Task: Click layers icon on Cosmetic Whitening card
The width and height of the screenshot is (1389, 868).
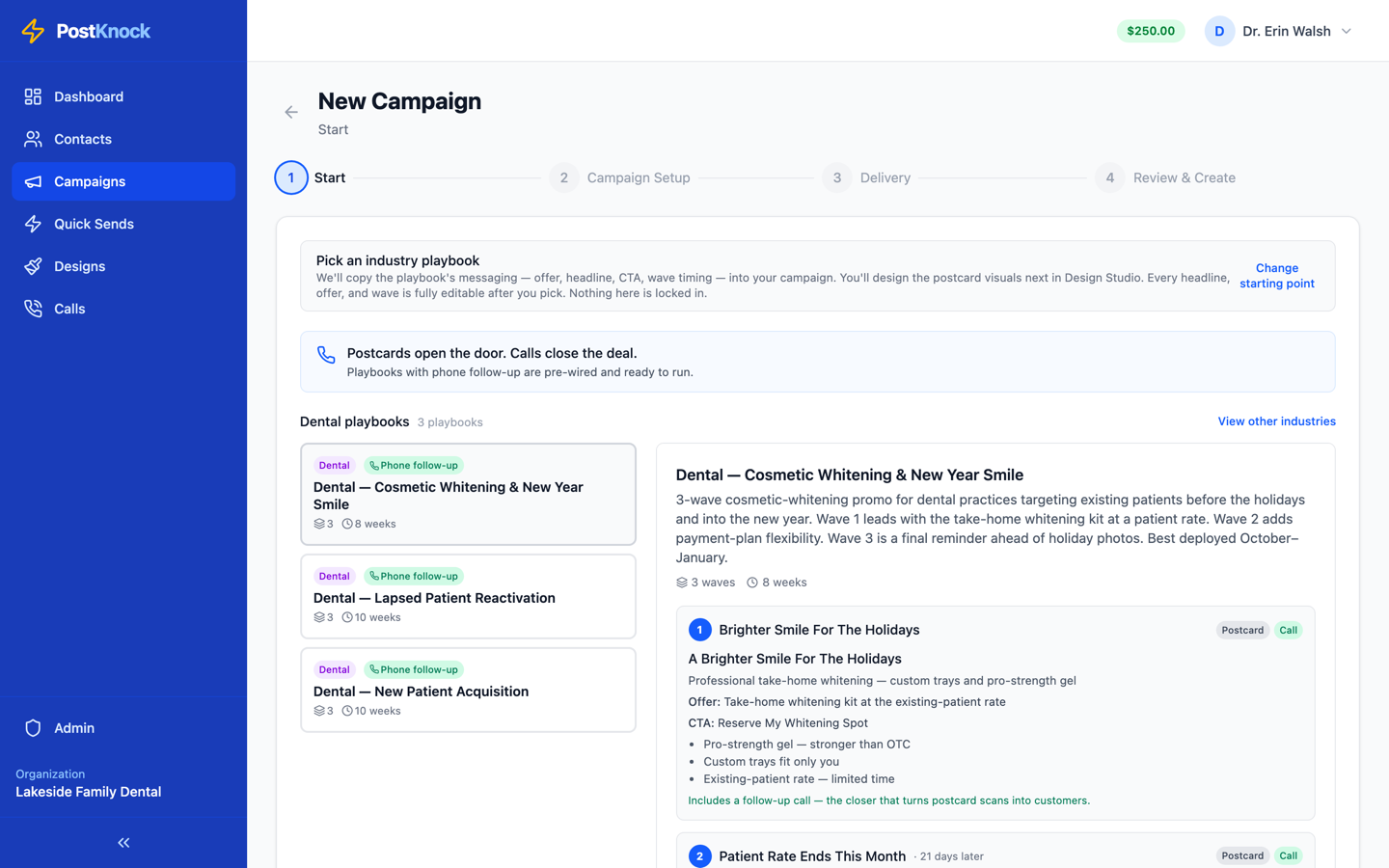Action: pyautogui.click(x=319, y=524)
